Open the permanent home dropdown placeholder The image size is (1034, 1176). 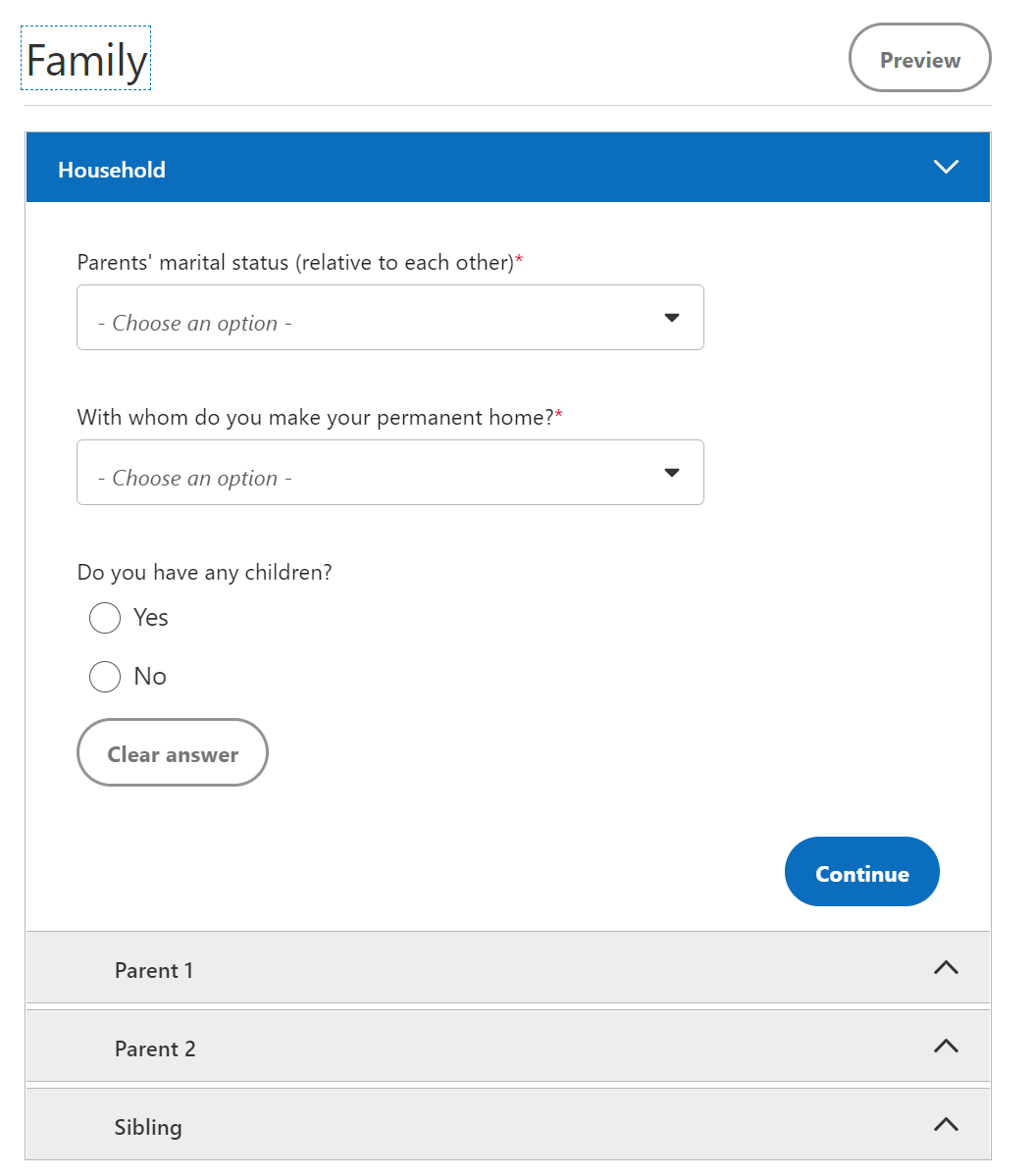[195, 479]
